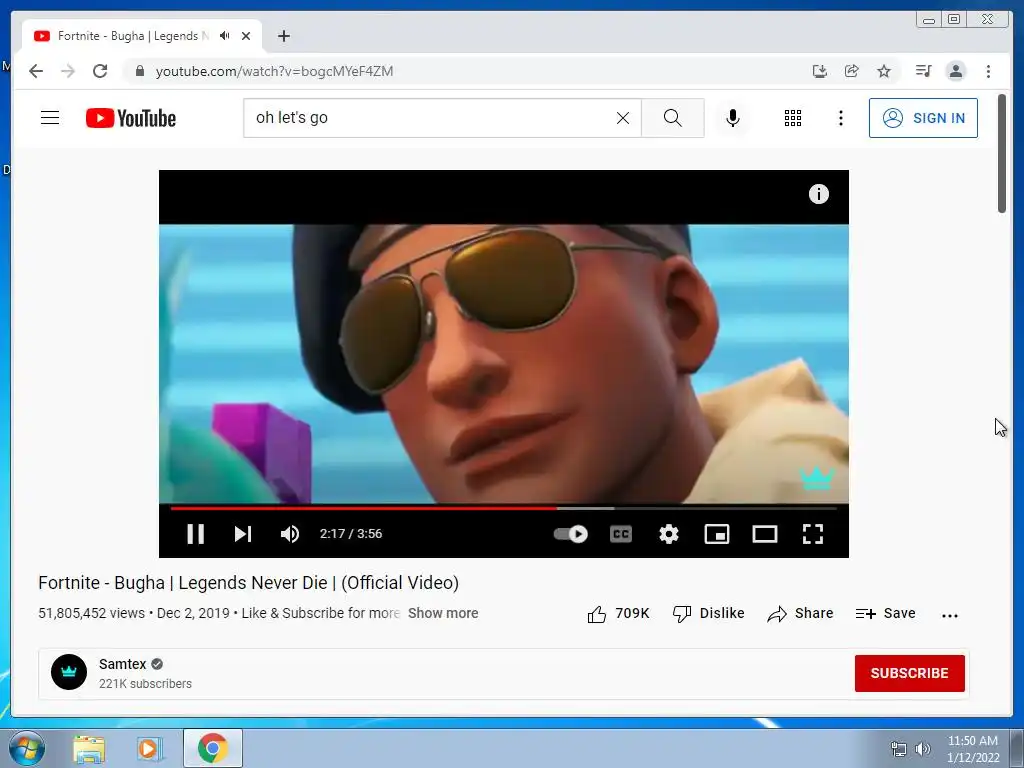Open video settings gear
Viewport: 1024px width, 768px height.
(668, 534)
